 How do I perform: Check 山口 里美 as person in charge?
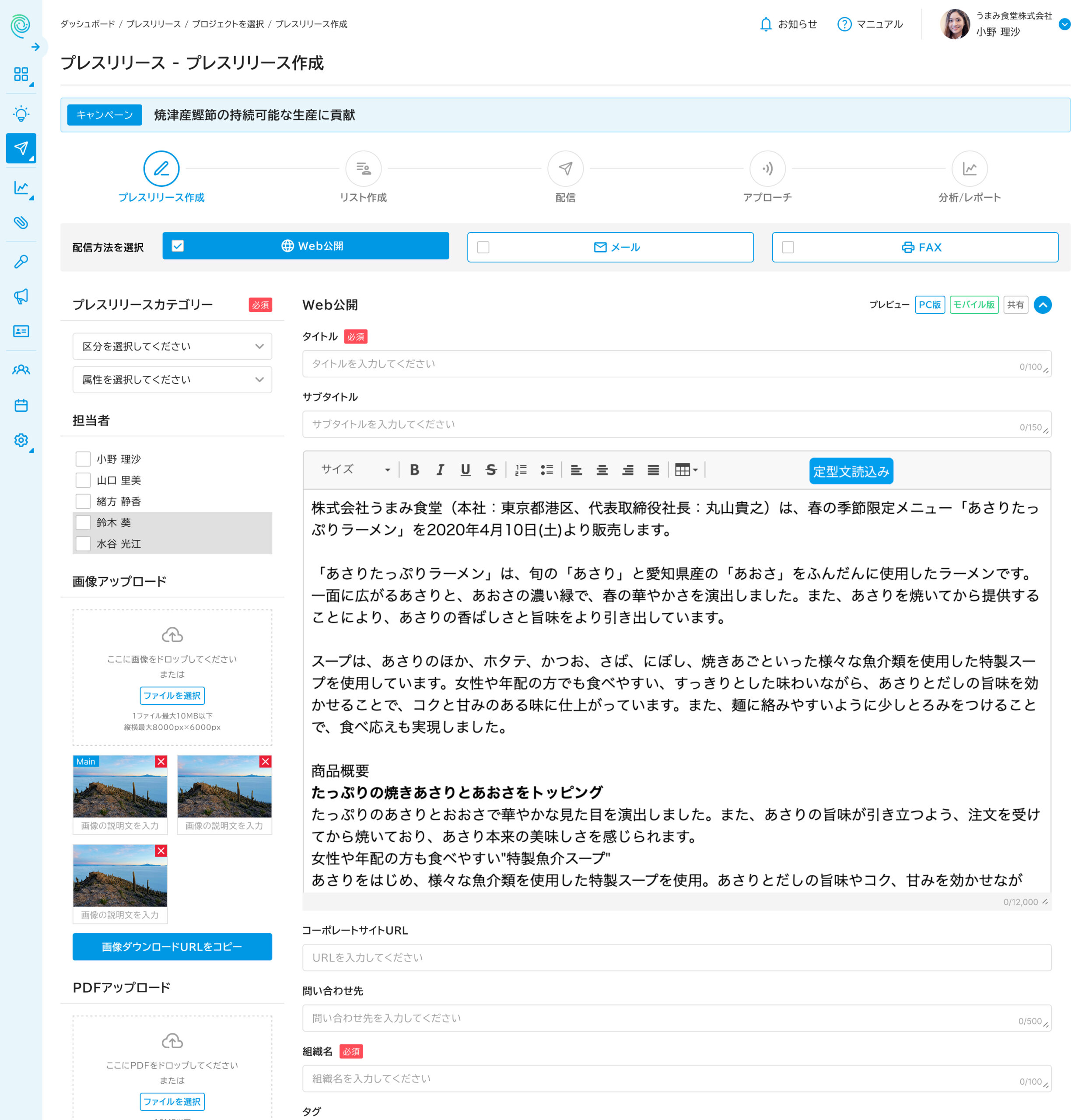point(84,480)
